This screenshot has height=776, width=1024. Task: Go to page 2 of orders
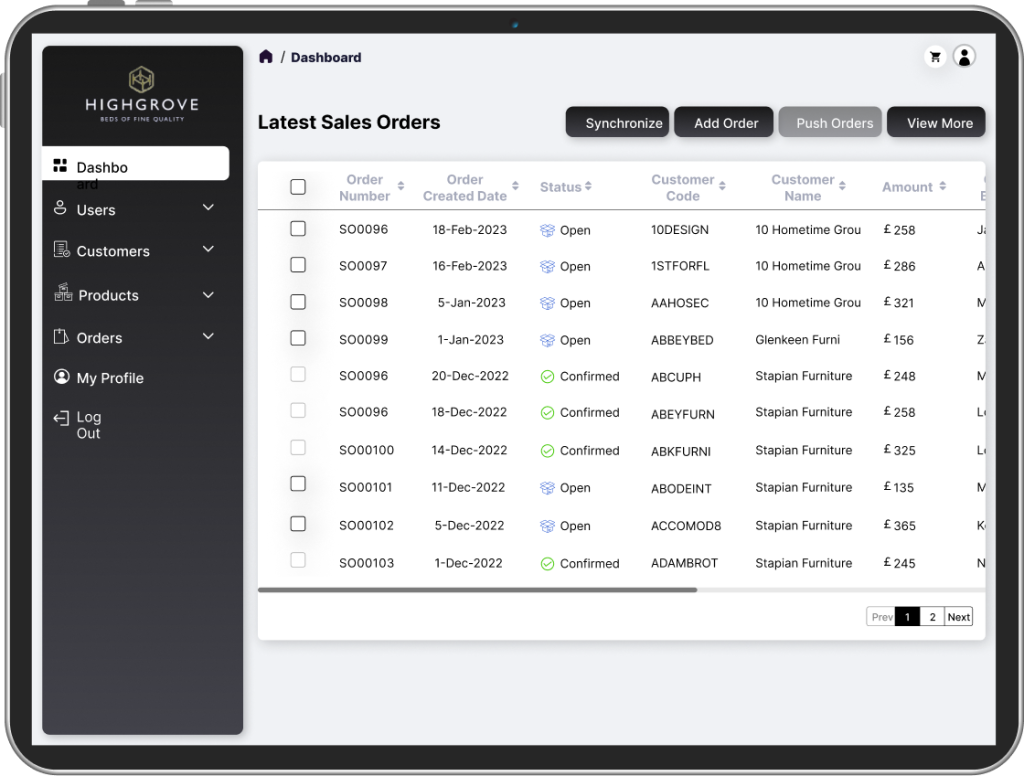tap(932, 617)
